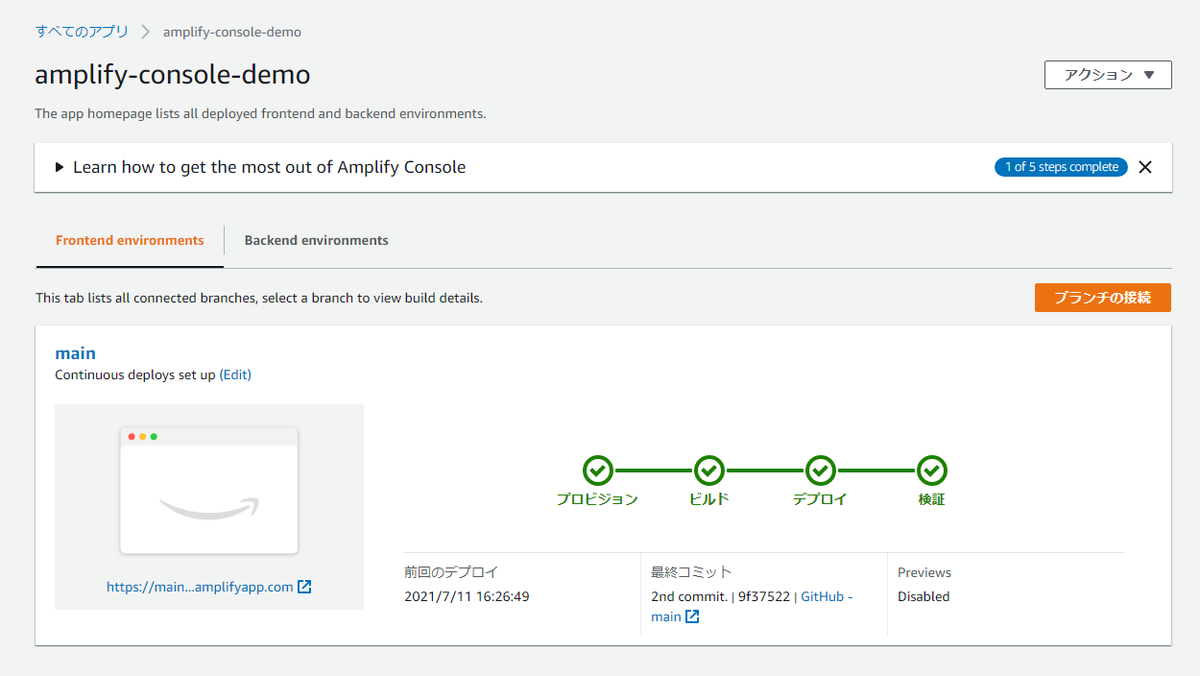This screenshot has width=1200, height=676.
Task: Click the amplify-console-demo page heading
Action: pyautogui.click(x=173, y=75)
